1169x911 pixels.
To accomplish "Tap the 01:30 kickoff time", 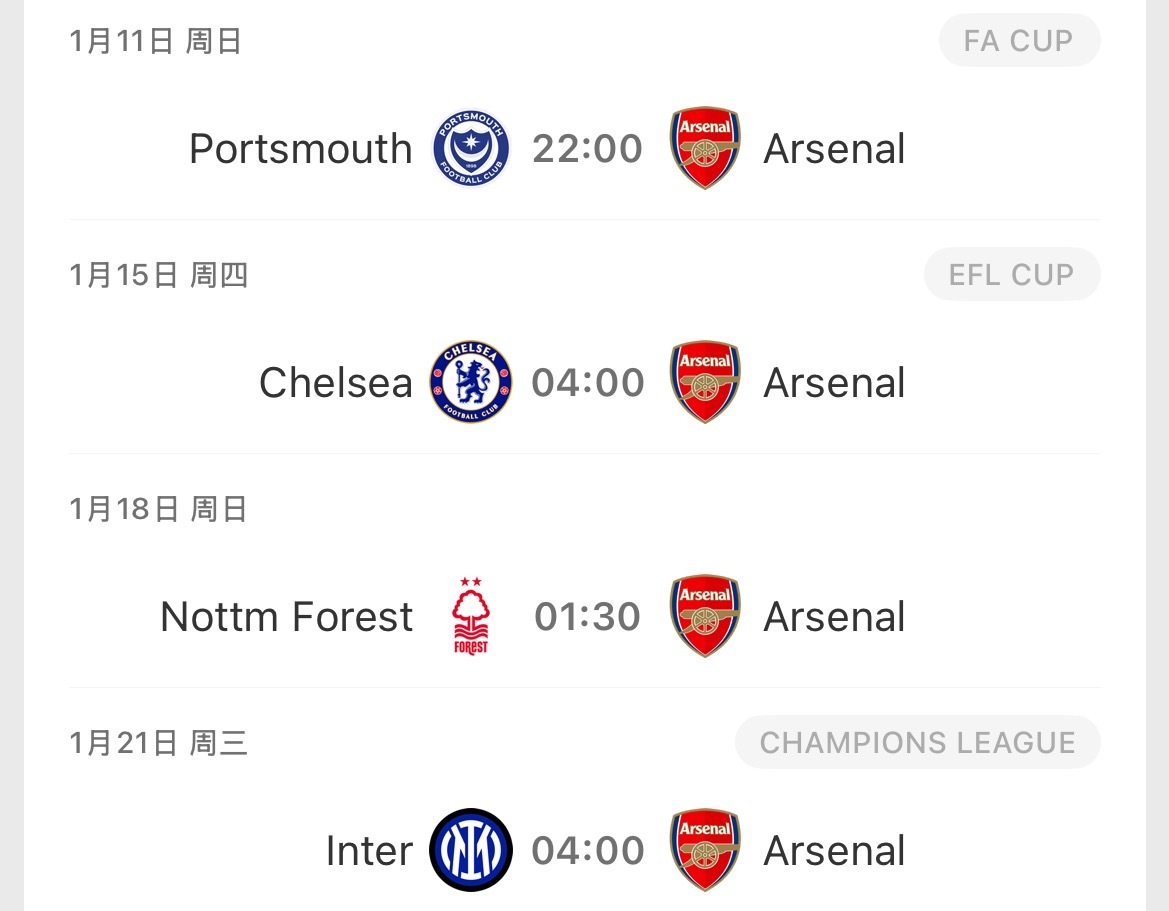I will coord(587,617).
